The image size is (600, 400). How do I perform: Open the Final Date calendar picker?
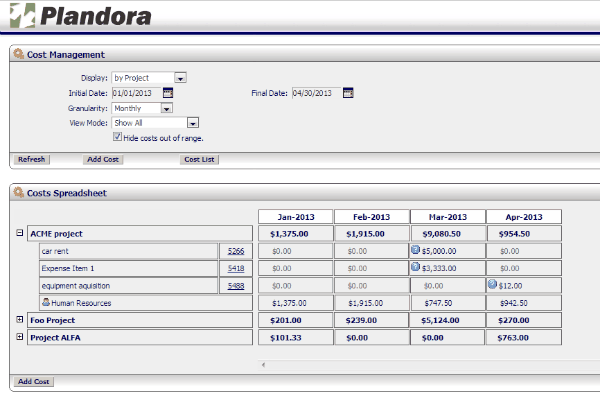point(348,93)
